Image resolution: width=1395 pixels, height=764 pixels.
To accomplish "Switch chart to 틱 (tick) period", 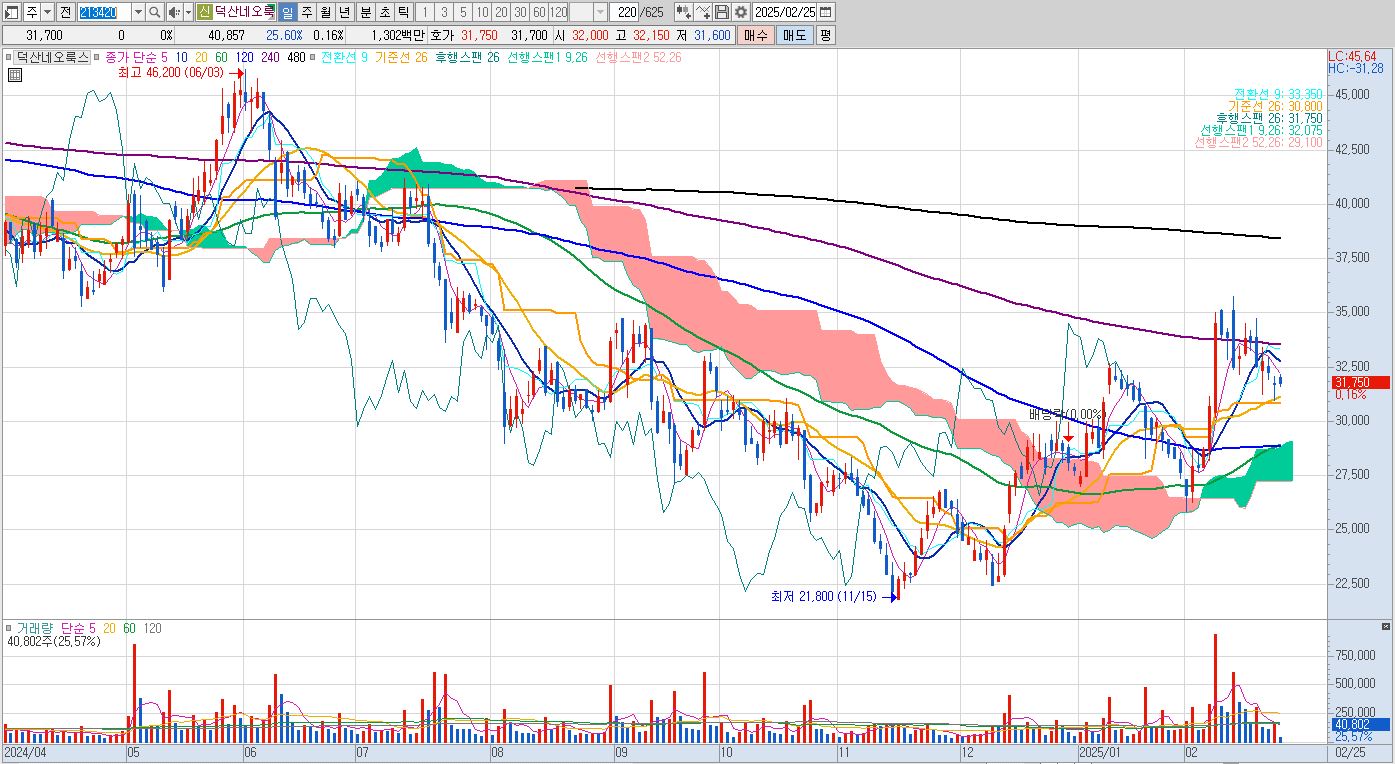I will tap(403, 12).
